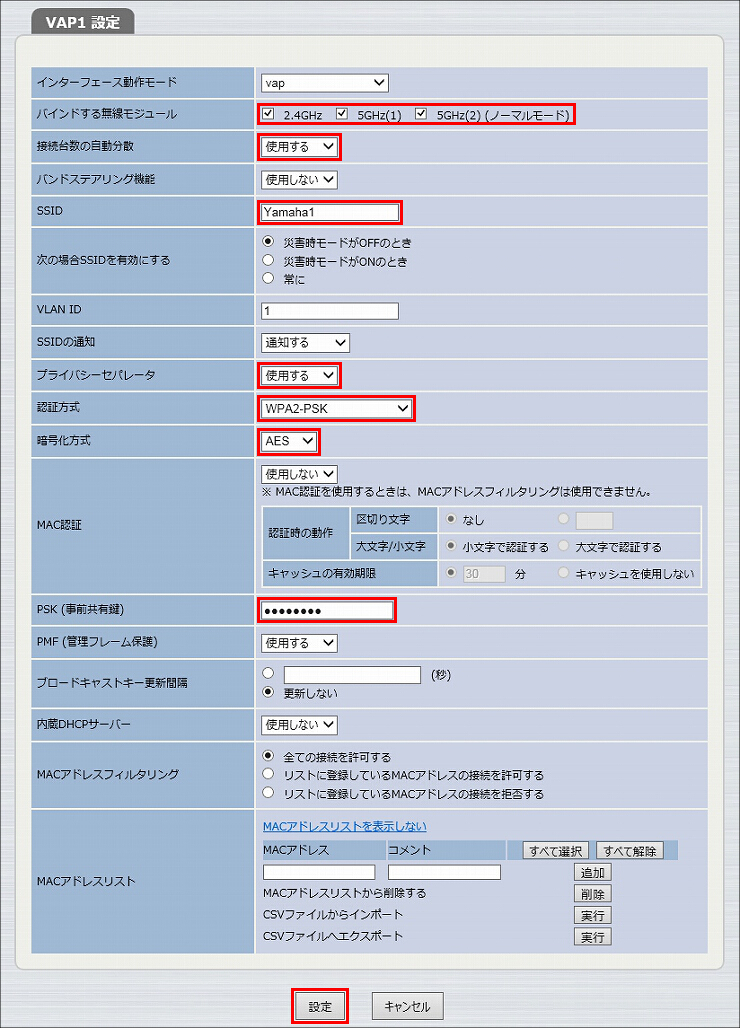Toggle the 5GHz(1) wireless module checkbox
The height and width of the screenshot is (1028, 740).
point(341,113)
